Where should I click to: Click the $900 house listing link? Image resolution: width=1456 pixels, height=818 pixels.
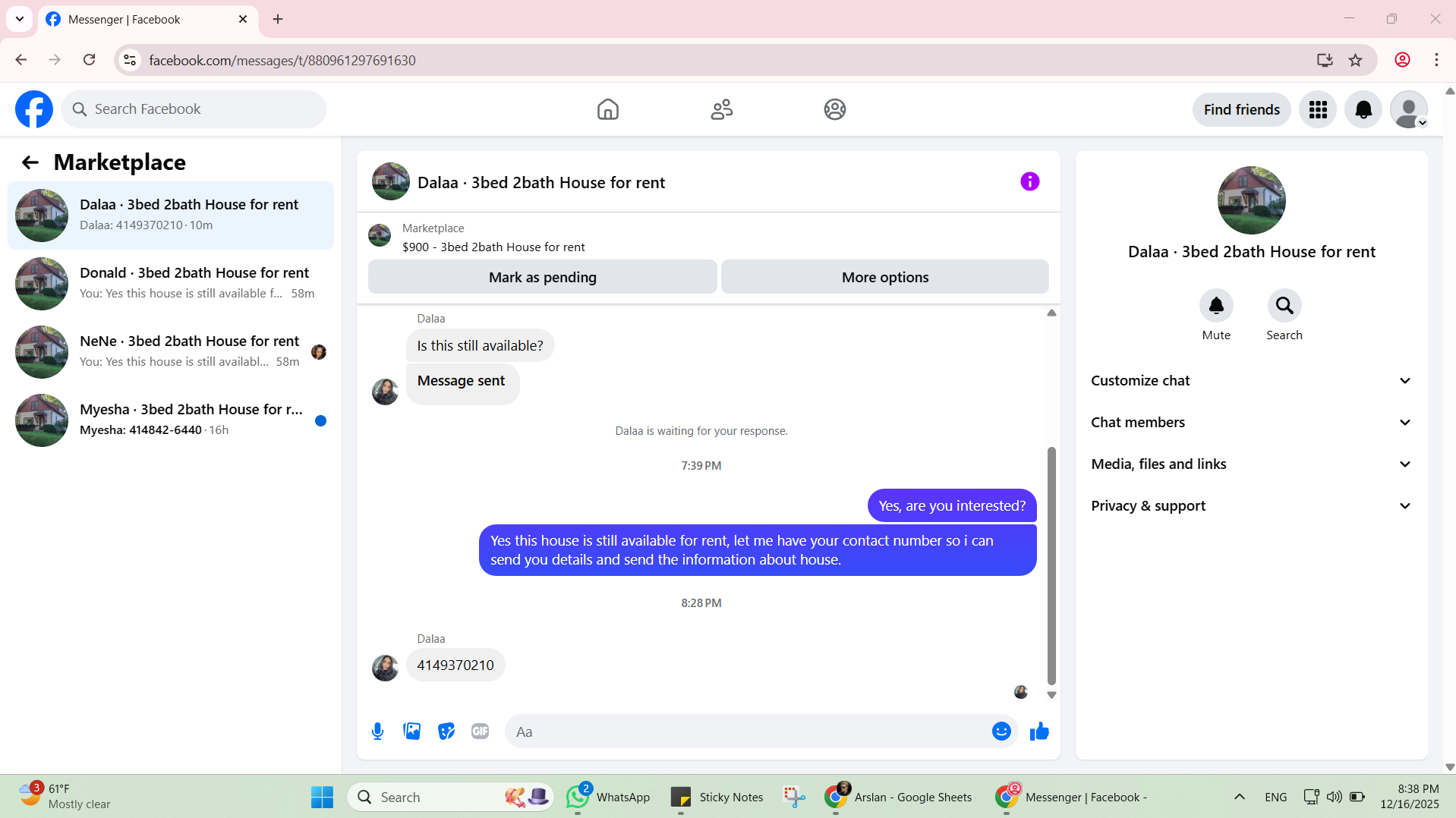point(493,247)
